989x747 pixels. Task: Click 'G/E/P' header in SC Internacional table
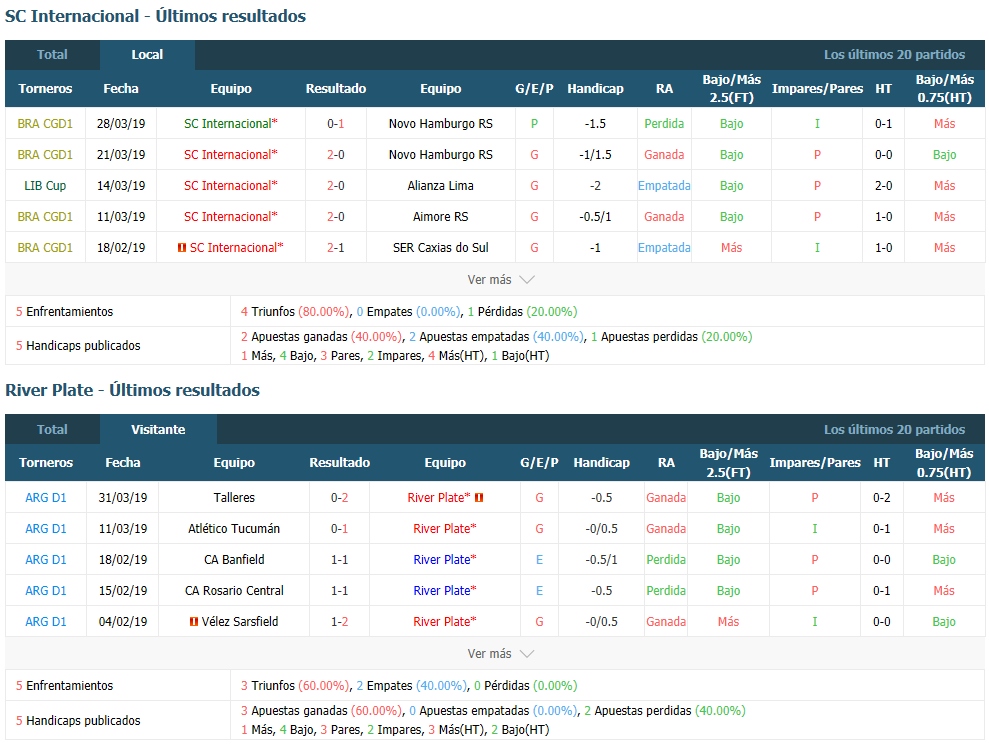[x=534, y=89]
